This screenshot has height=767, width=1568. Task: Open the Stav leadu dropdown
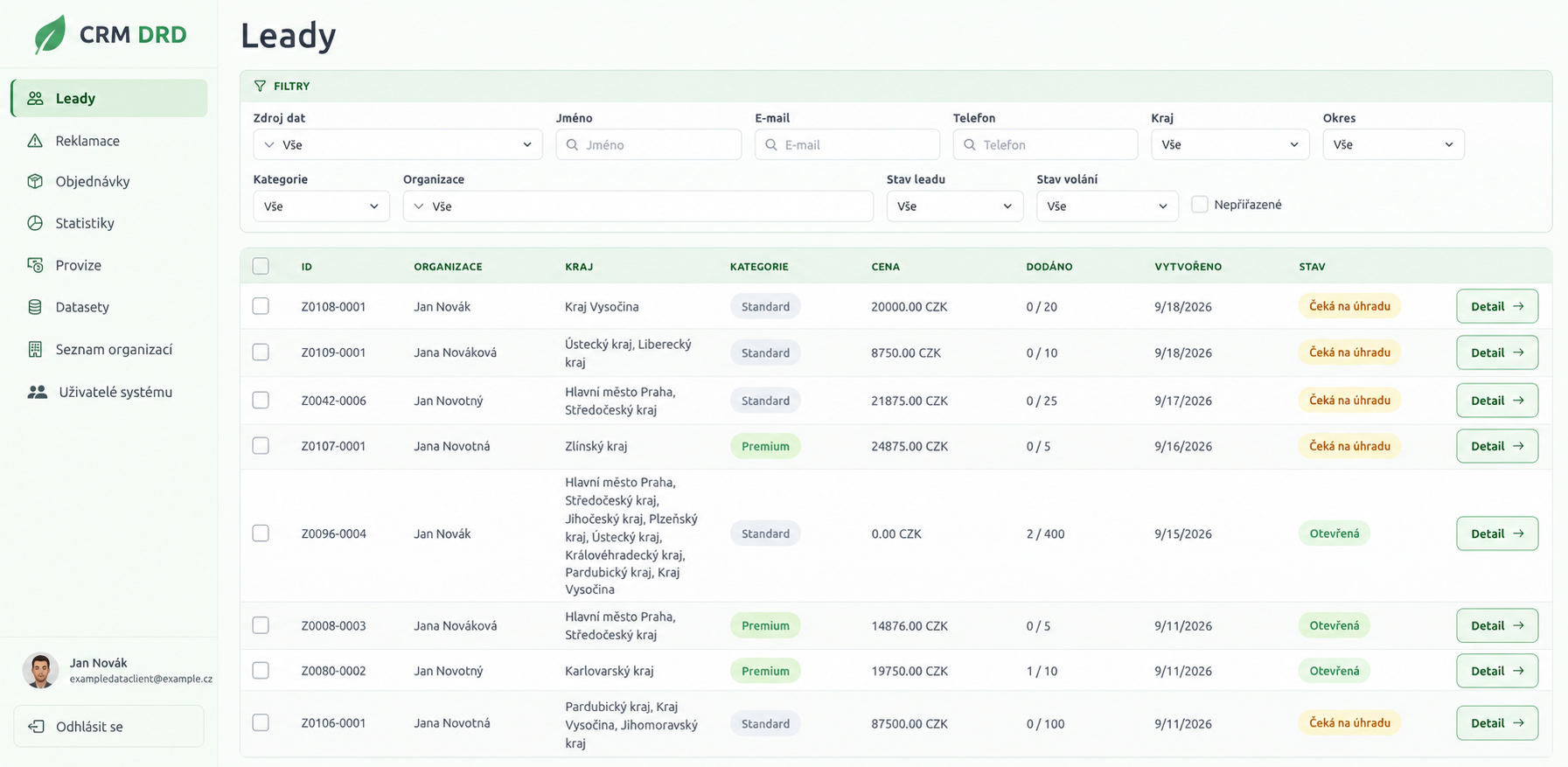(x=955, y=206)
